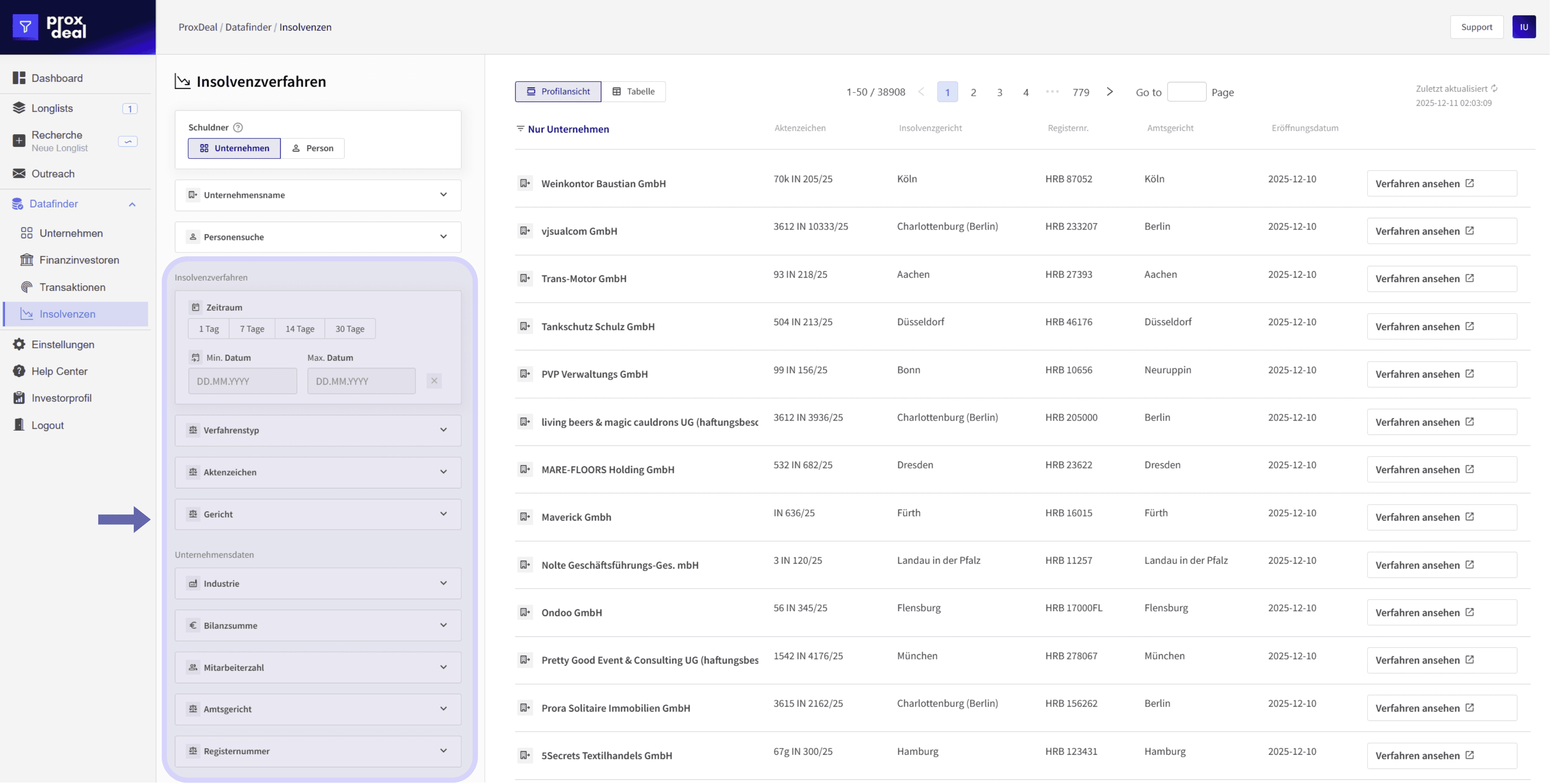Go to page 3 of results
Screen dimensions: 1551x784
[999, 92]
